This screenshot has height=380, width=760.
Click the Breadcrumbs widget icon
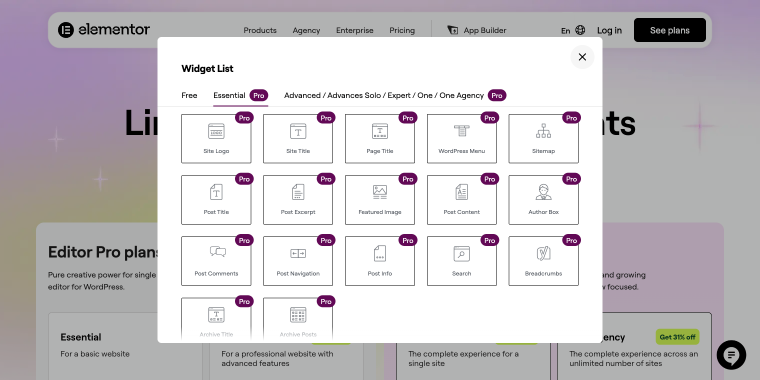[x=543, y=253]
